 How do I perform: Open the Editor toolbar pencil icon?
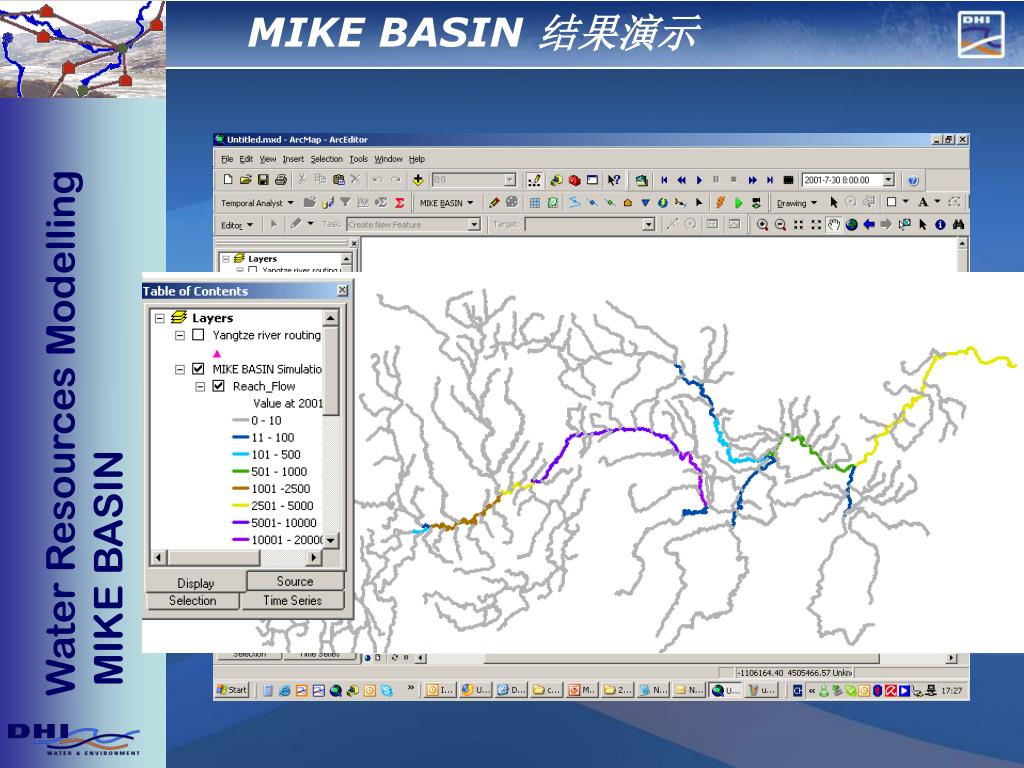[x=534, y=180]
